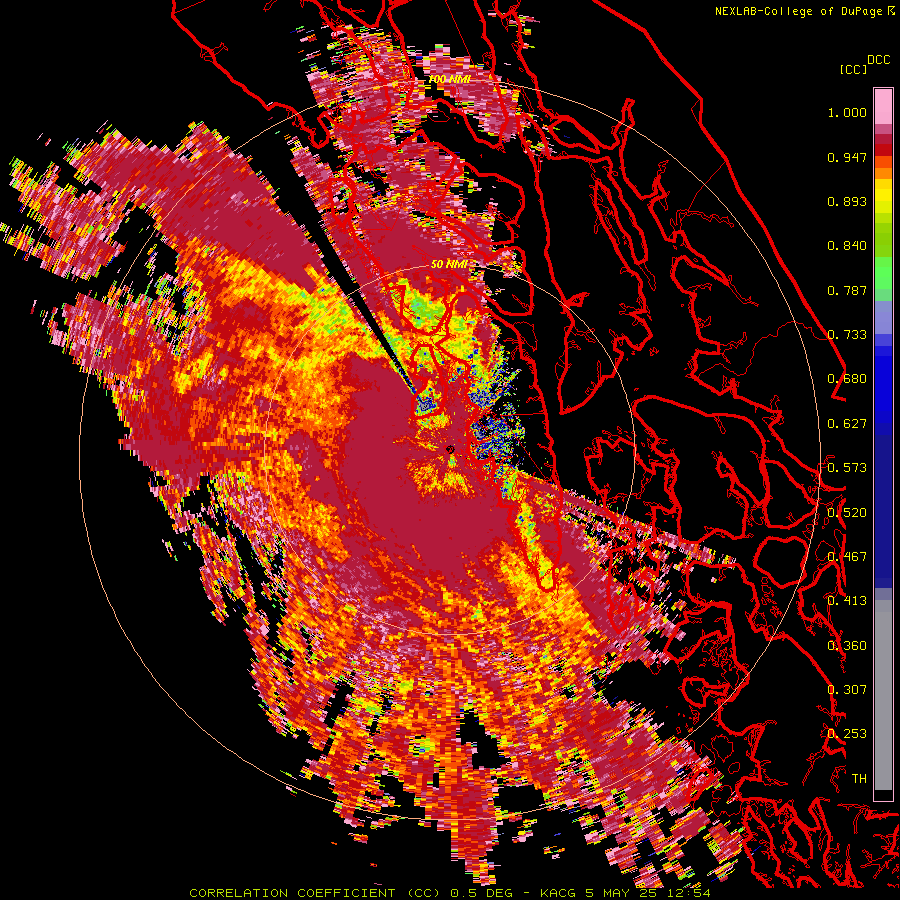Select the 0.467 color scale label
This screenshot has height=900, width=900.
[x=847, y=557]
